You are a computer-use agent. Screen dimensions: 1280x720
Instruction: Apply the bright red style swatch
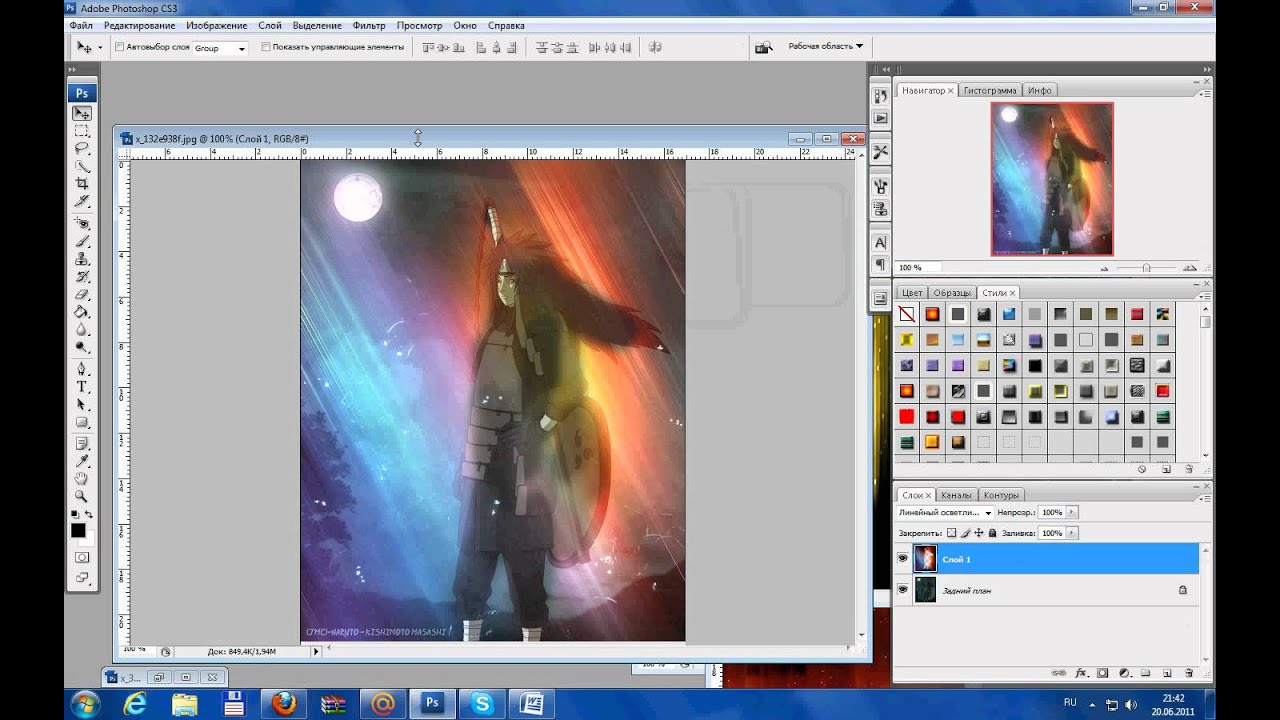pos(907,416)
